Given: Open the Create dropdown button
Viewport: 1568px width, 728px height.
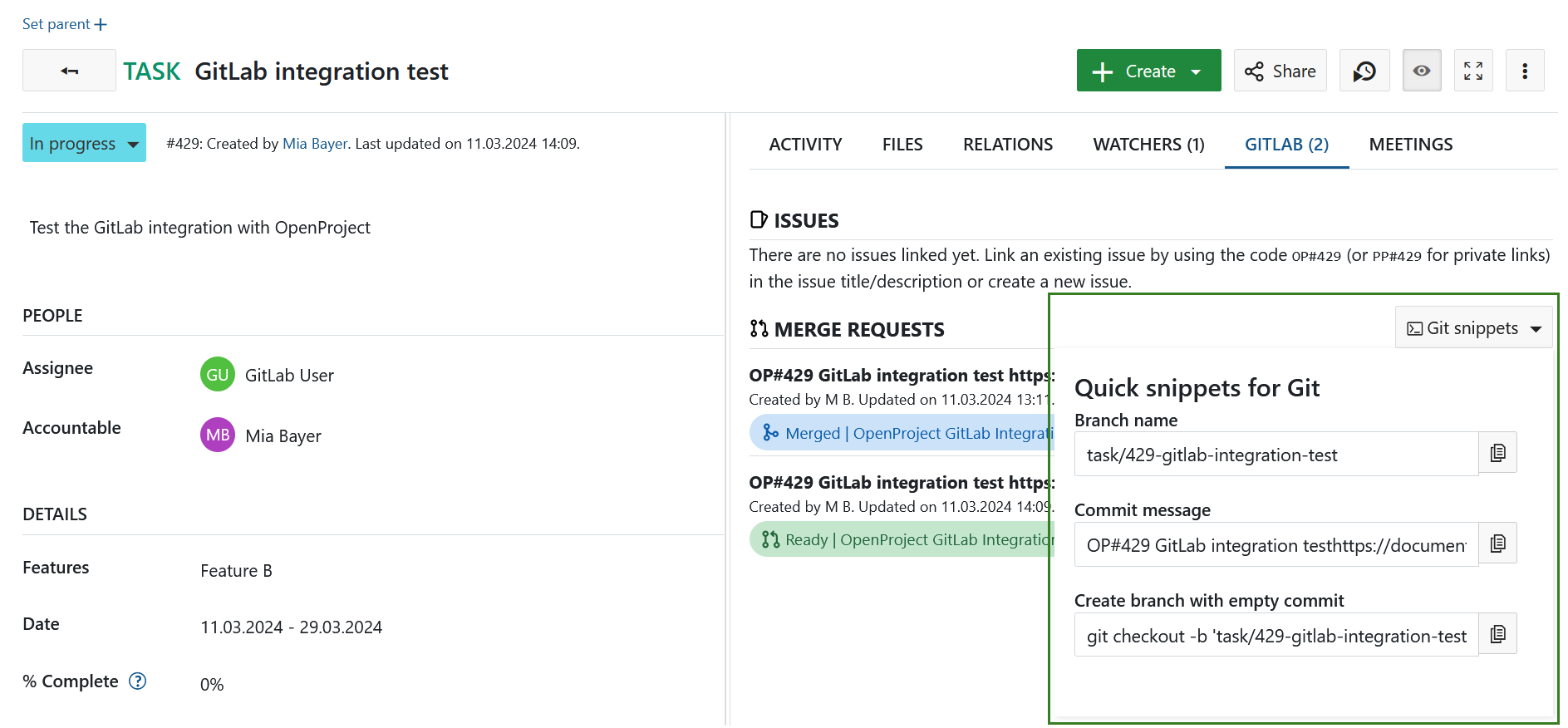Looking at the screenshot, I should 1148,71.
